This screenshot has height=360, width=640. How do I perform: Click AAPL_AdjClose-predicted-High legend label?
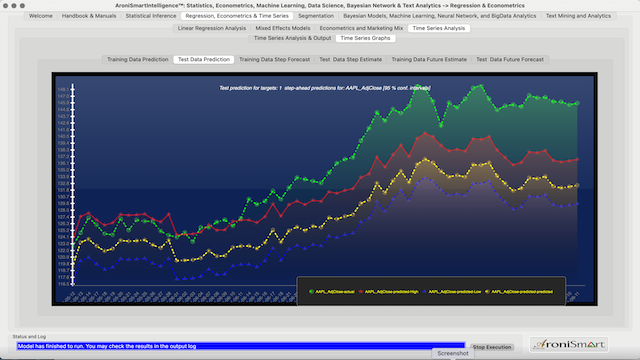pos(391,292)
